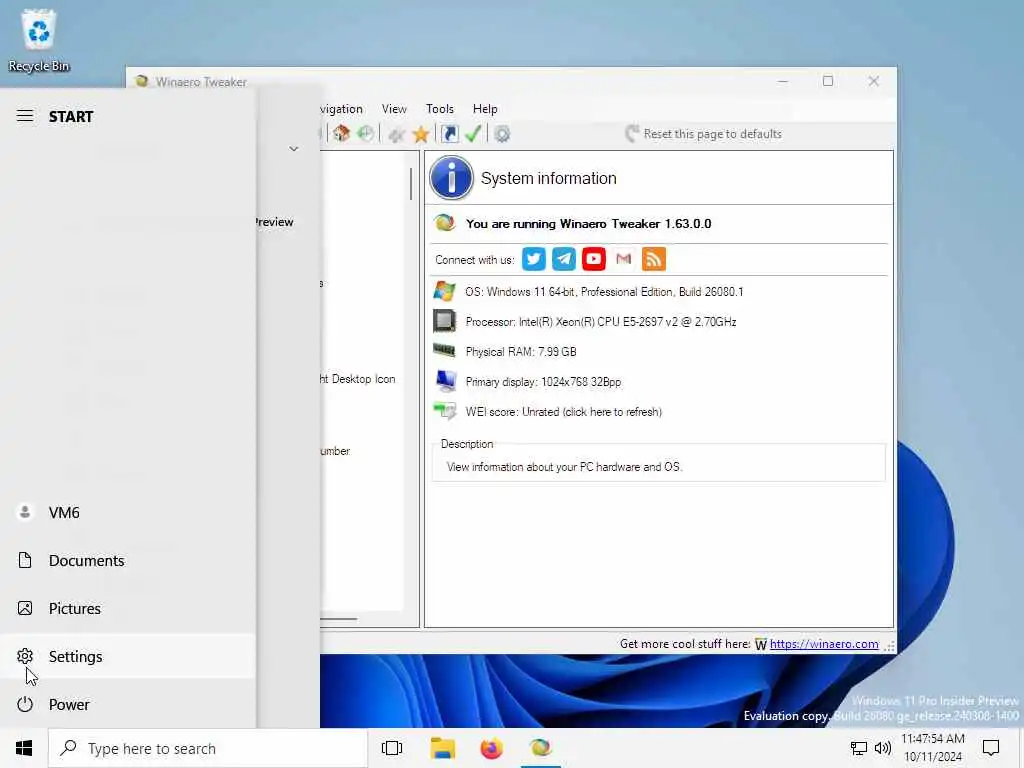This screenshot has height=768, width=1024.
Task: Click the RAM module icon
Action: (445, 351)
